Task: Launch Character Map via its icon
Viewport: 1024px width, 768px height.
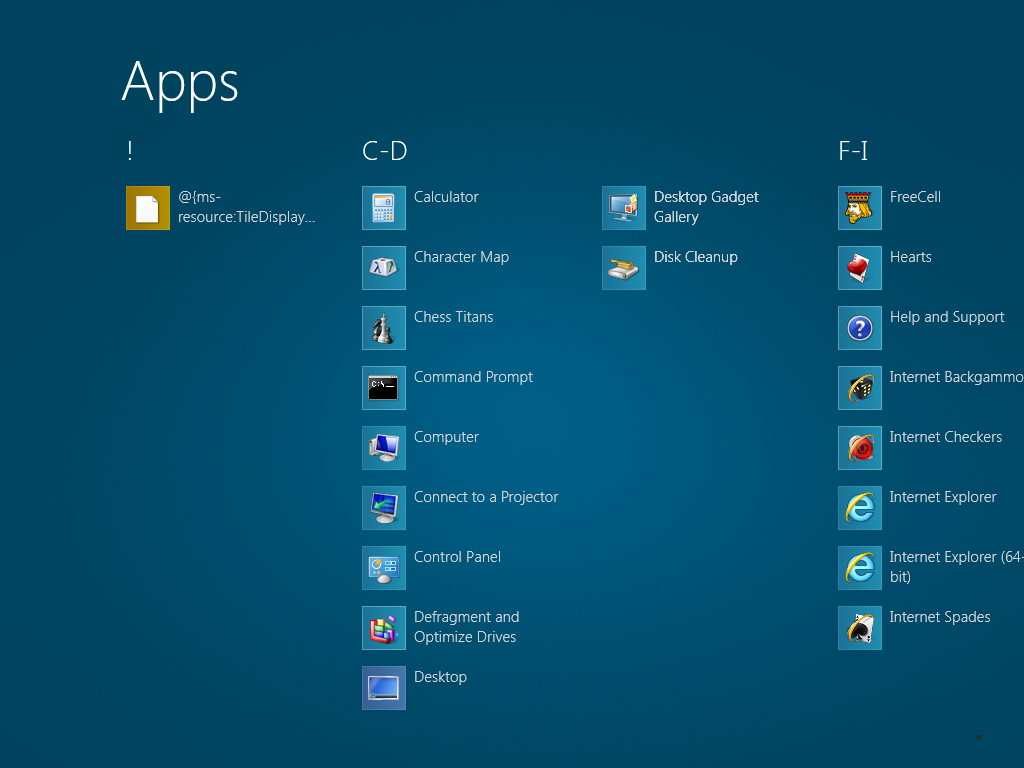Action: pos(383,268)
